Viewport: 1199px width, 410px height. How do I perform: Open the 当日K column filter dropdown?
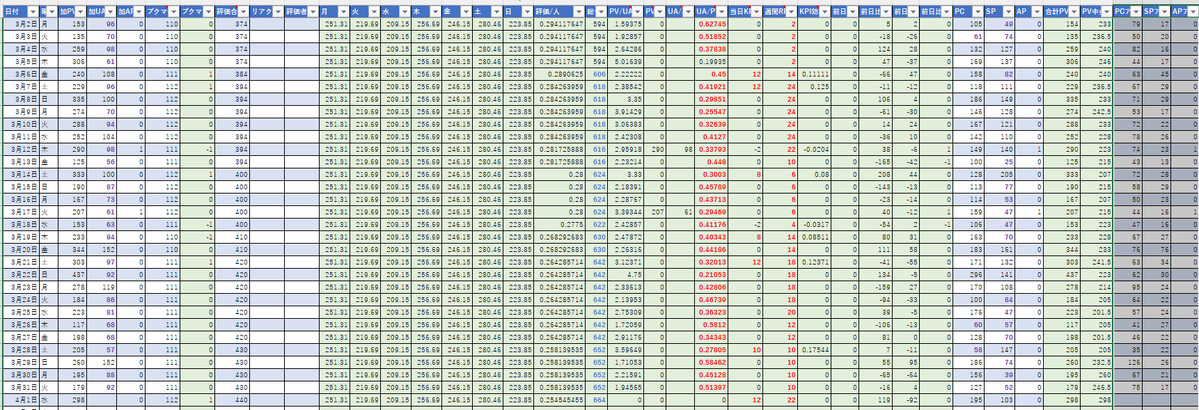[x=755, y=12]
